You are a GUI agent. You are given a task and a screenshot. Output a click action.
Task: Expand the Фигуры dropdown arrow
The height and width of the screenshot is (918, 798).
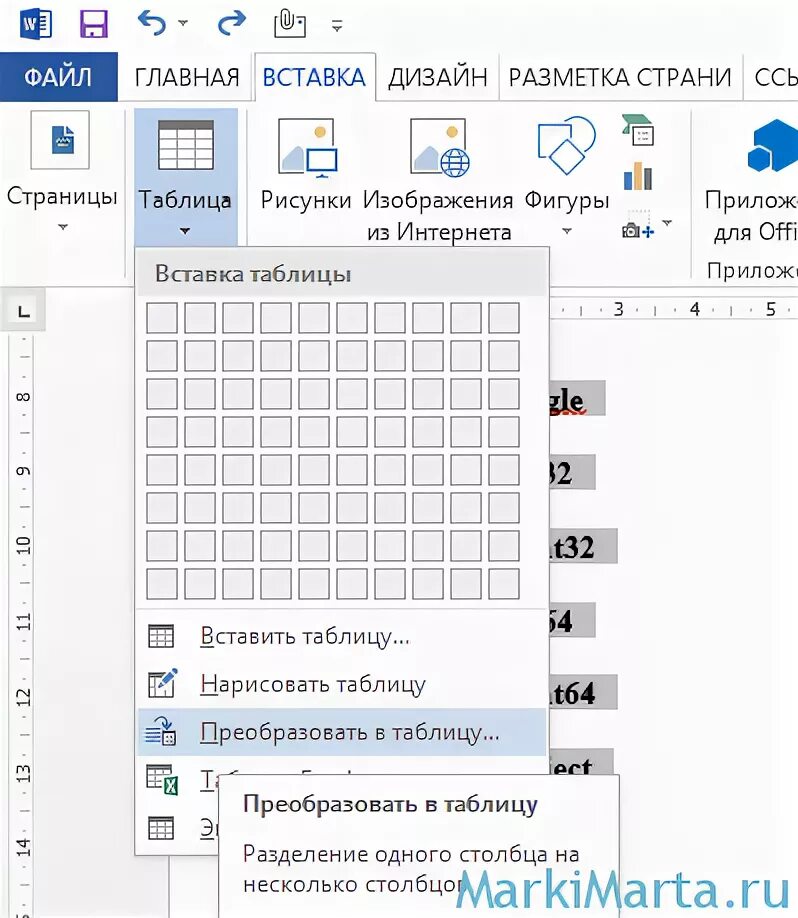(567, 231)
